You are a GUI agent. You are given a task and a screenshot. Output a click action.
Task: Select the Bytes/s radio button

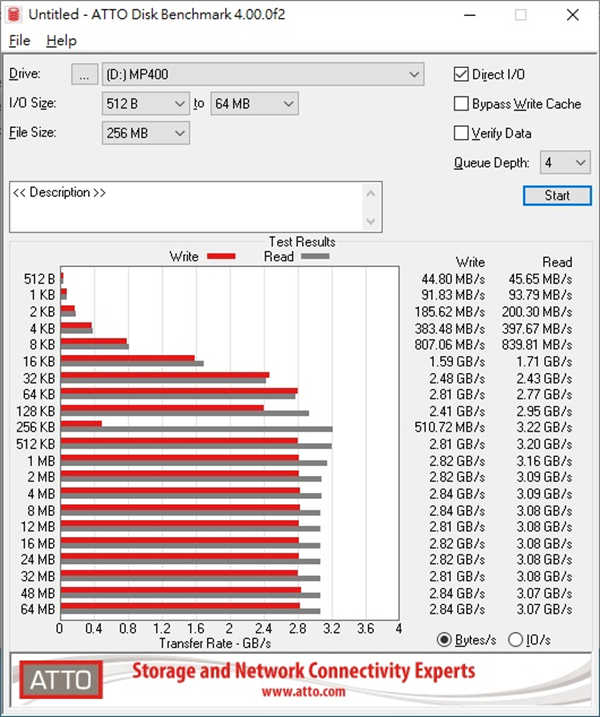(444, 639)
